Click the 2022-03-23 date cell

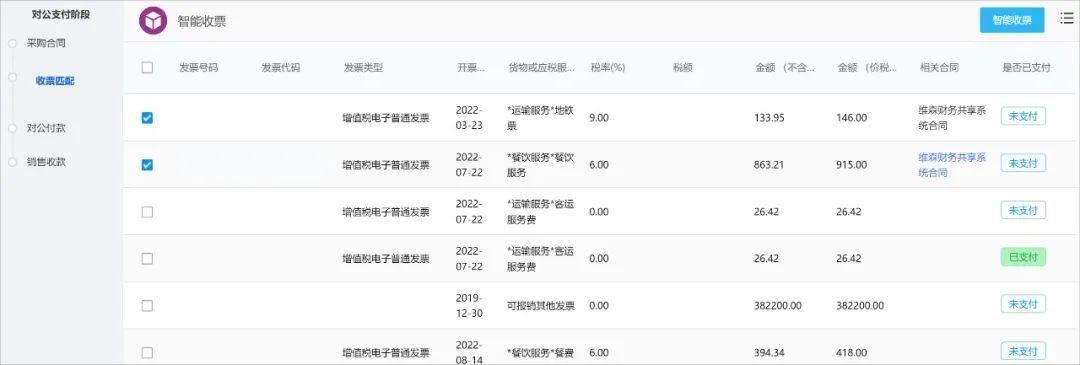pos(470,118)
